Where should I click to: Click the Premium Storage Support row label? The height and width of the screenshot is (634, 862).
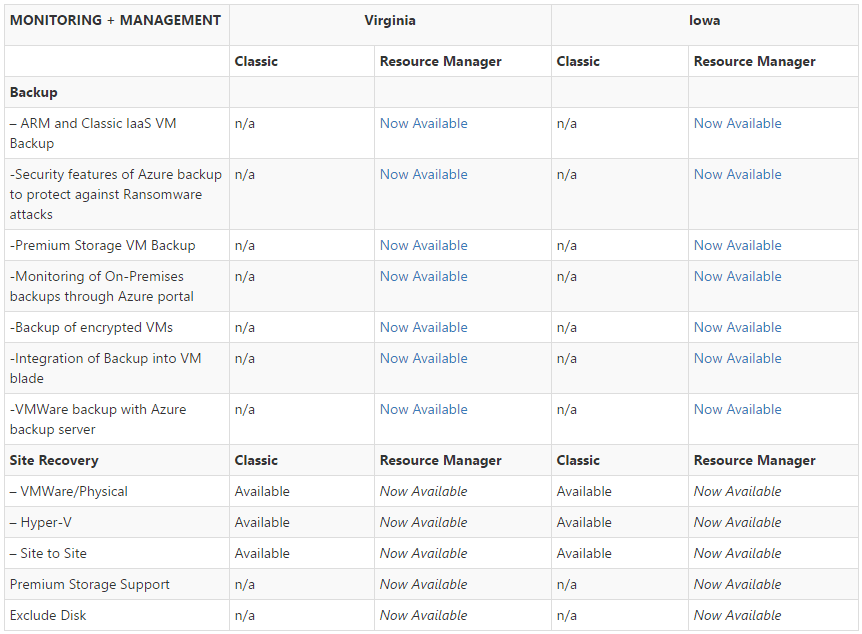click(x=90, y=584)
